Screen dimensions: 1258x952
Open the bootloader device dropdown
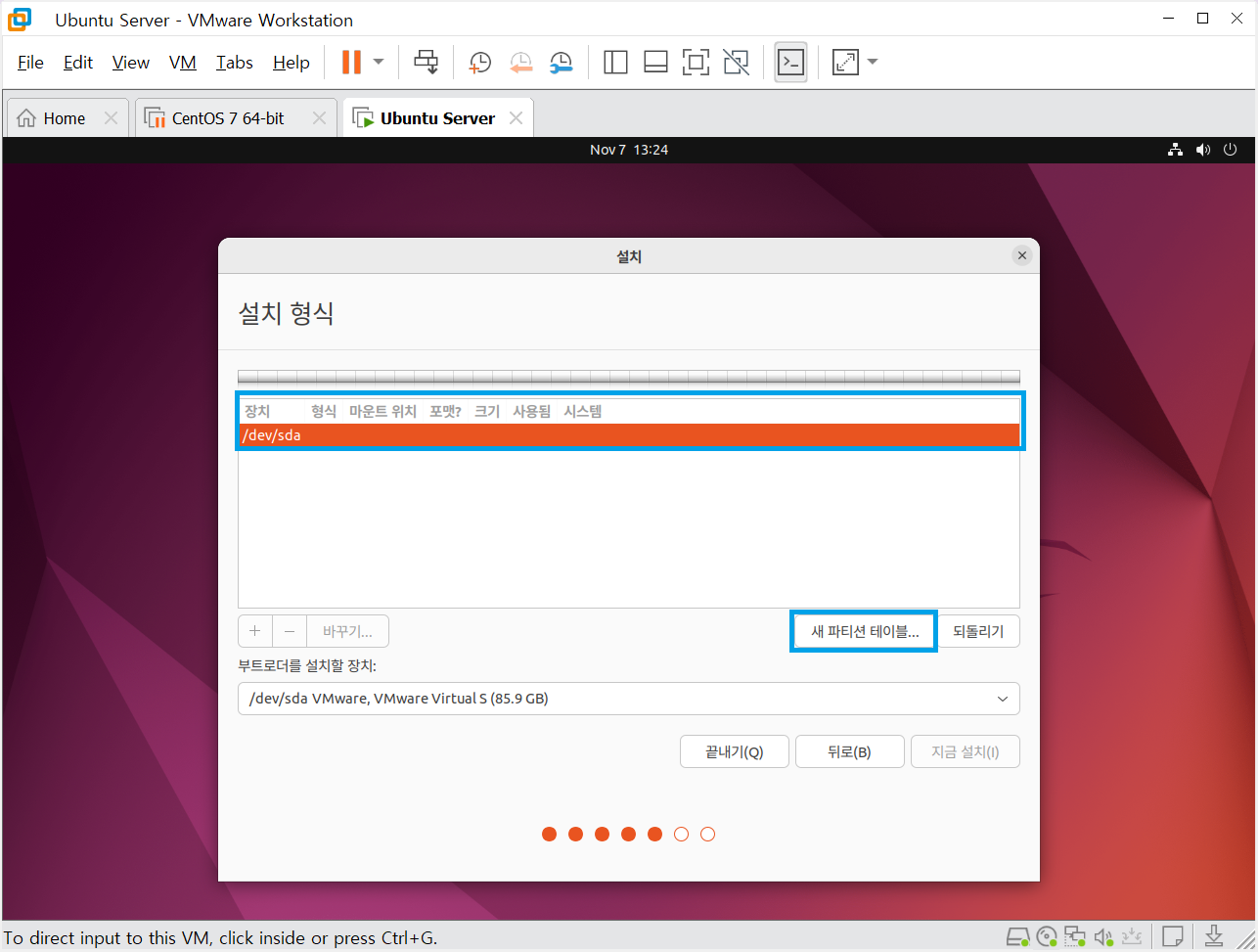coord(629,699)
